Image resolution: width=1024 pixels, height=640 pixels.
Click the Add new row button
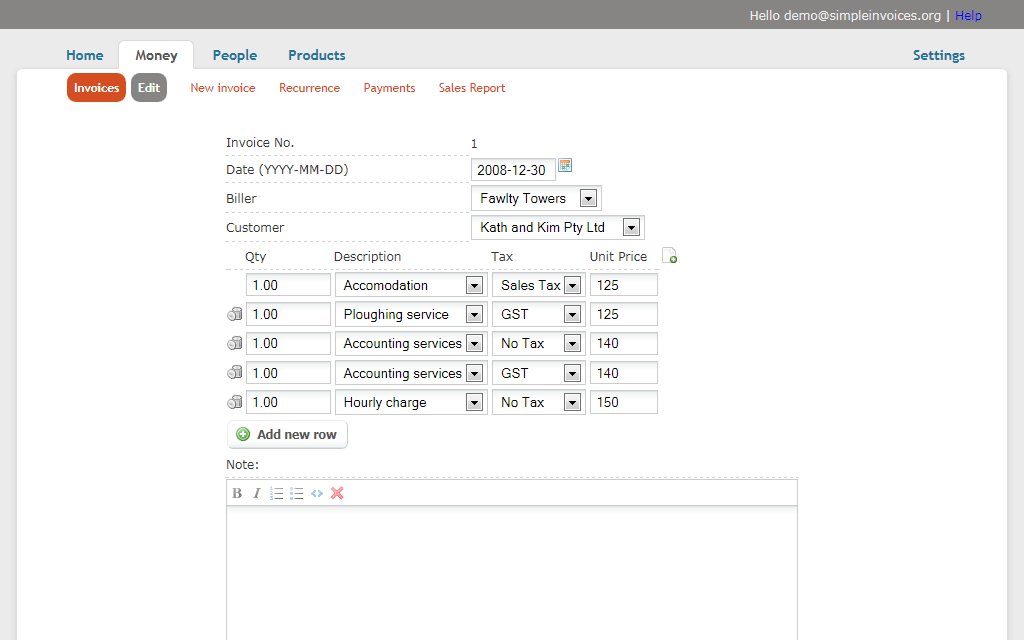click(287, 434)
